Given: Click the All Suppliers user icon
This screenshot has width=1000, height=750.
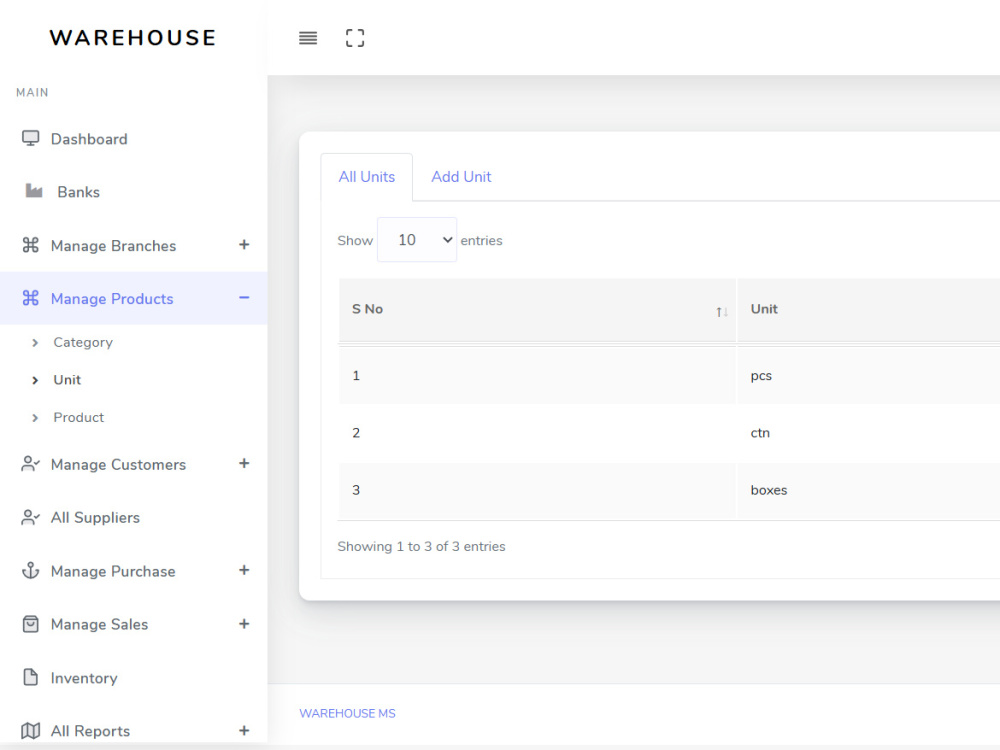Looking at the screenshot, I should [x=31, y=517].
